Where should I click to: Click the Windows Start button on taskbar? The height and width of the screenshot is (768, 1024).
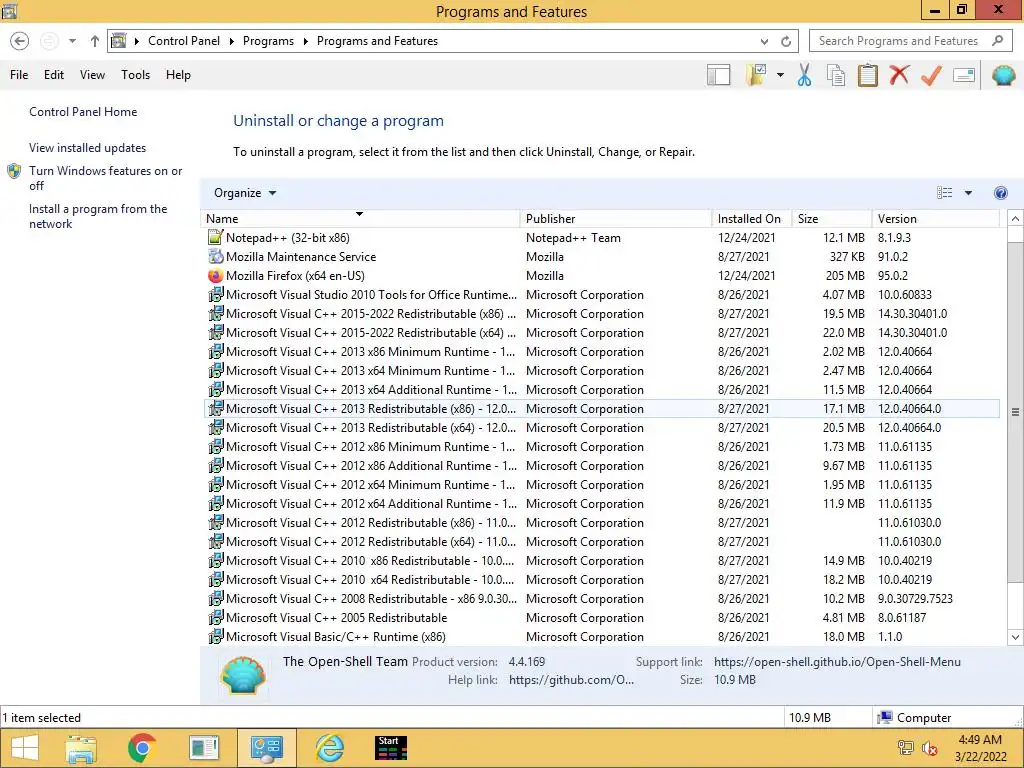25,748
